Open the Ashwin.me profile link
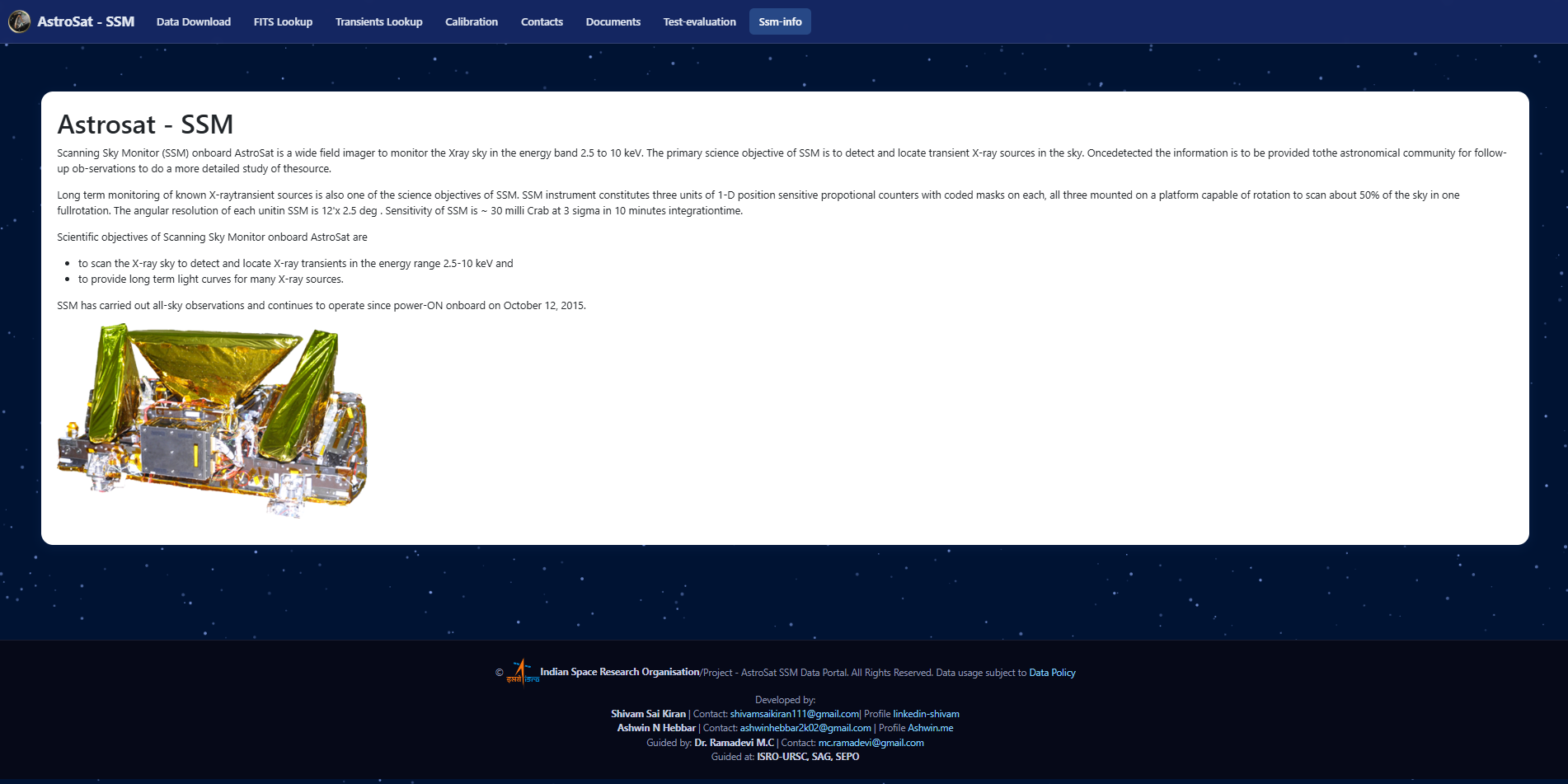The image size is (1568, 784). 931,728
